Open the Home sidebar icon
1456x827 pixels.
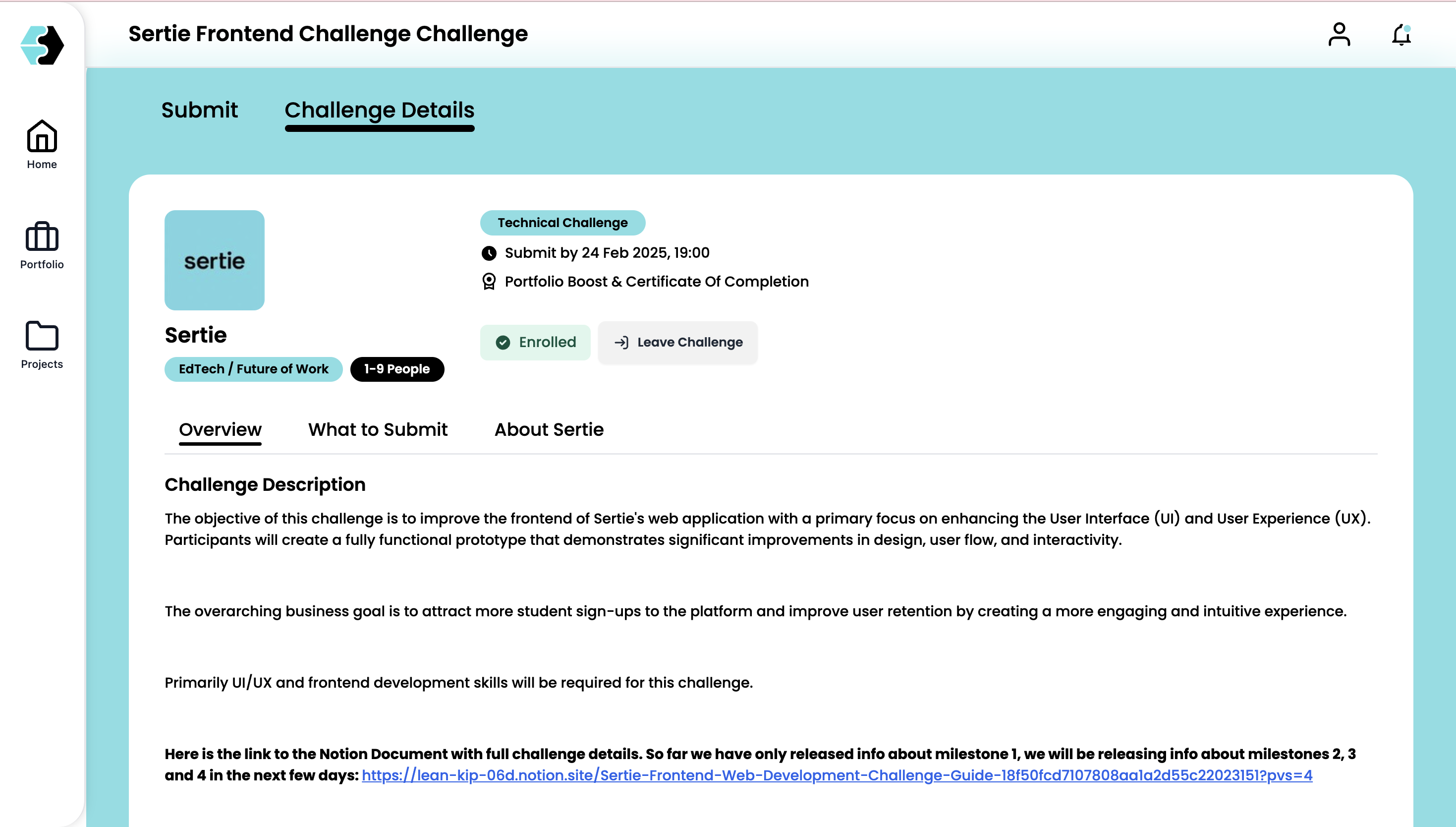42,136
